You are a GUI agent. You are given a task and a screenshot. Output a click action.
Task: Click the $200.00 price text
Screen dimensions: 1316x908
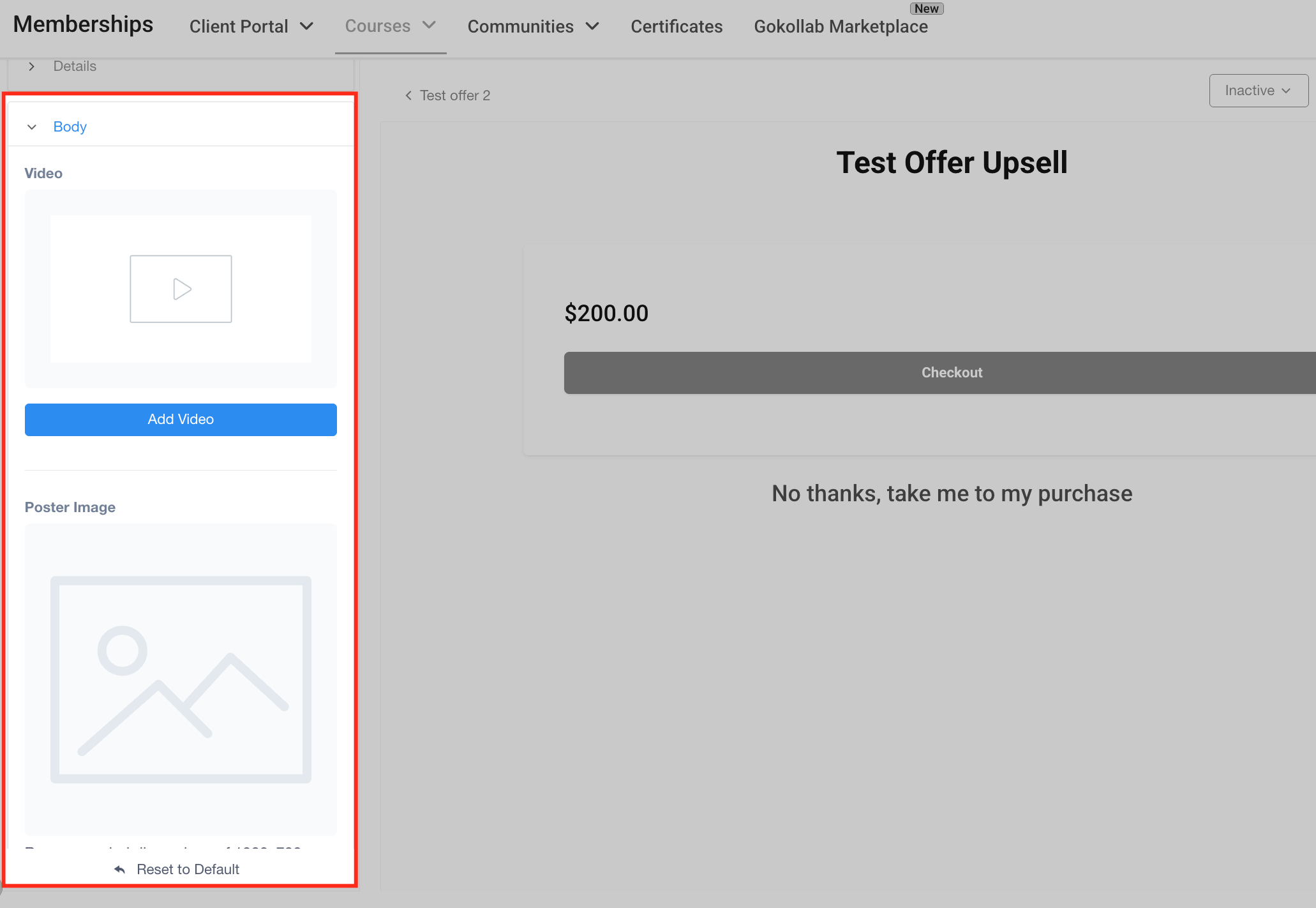[606, 314]
